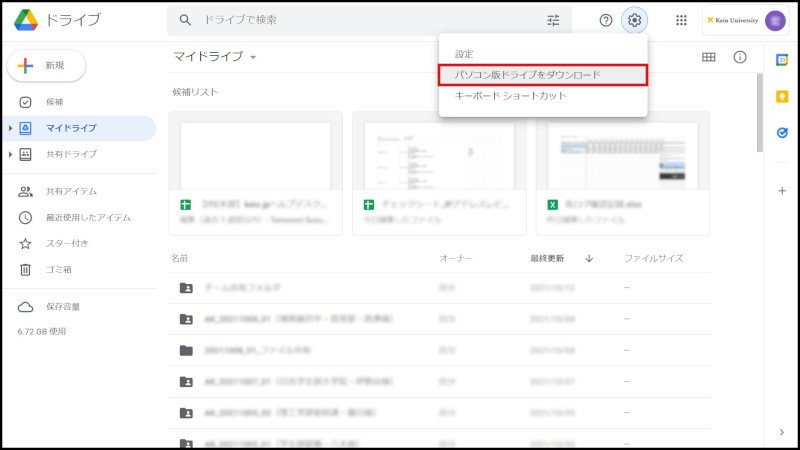This screenshot has height=450, width=800.
Task: Click the add-ons plus icon
Action: [782, 190]
